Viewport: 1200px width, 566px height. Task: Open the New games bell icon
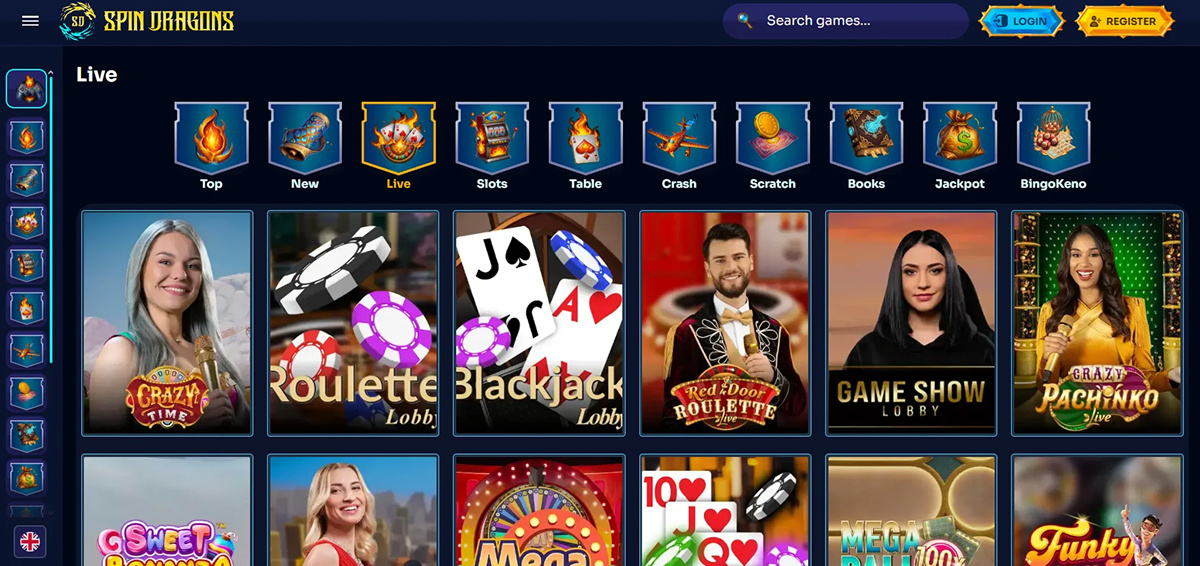pos(305,138)
